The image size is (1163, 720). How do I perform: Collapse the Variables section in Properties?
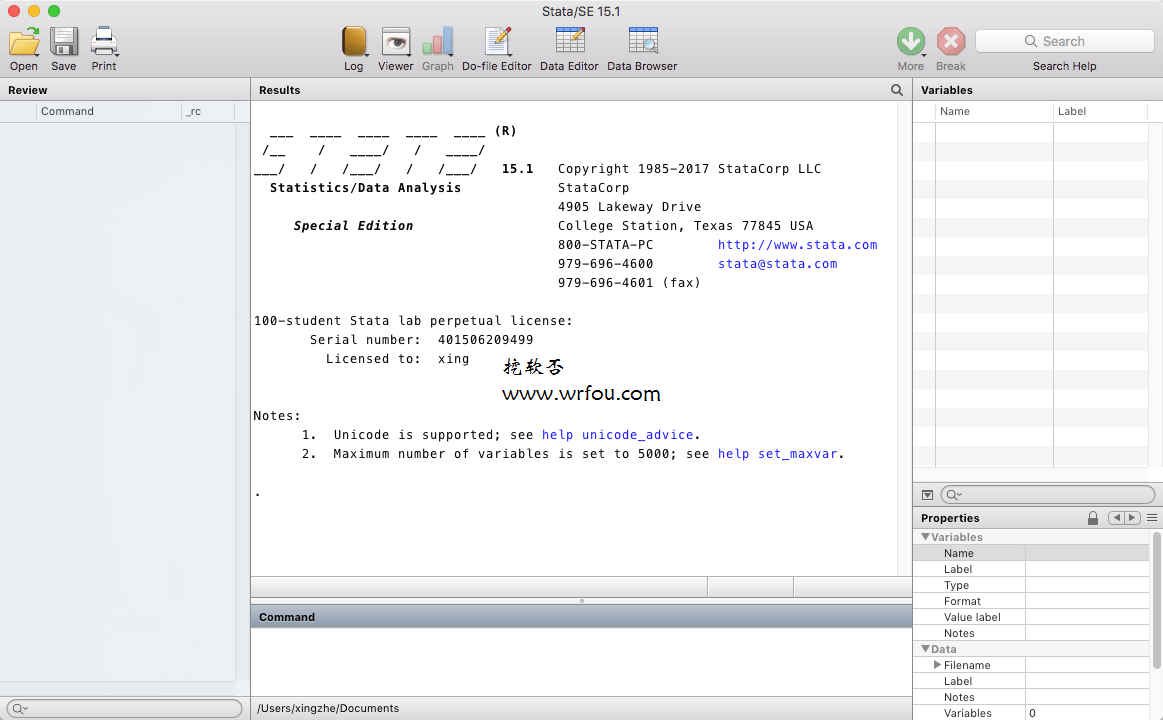[x=925, y=536]
